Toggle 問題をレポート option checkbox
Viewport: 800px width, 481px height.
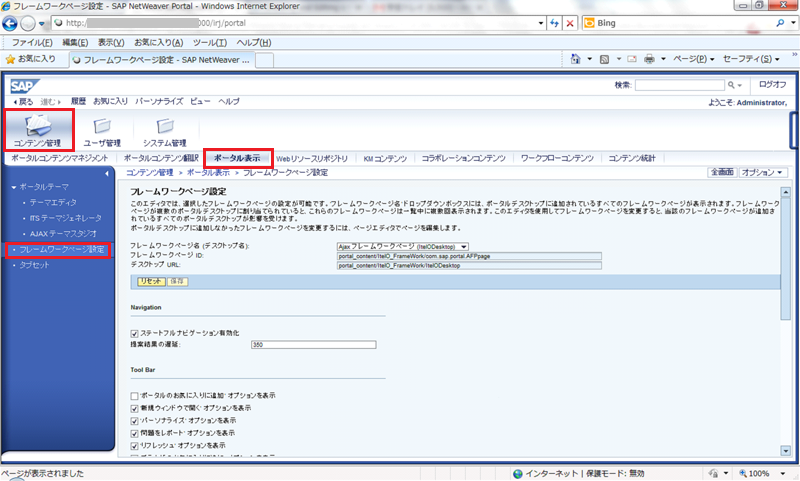[134, 434]
